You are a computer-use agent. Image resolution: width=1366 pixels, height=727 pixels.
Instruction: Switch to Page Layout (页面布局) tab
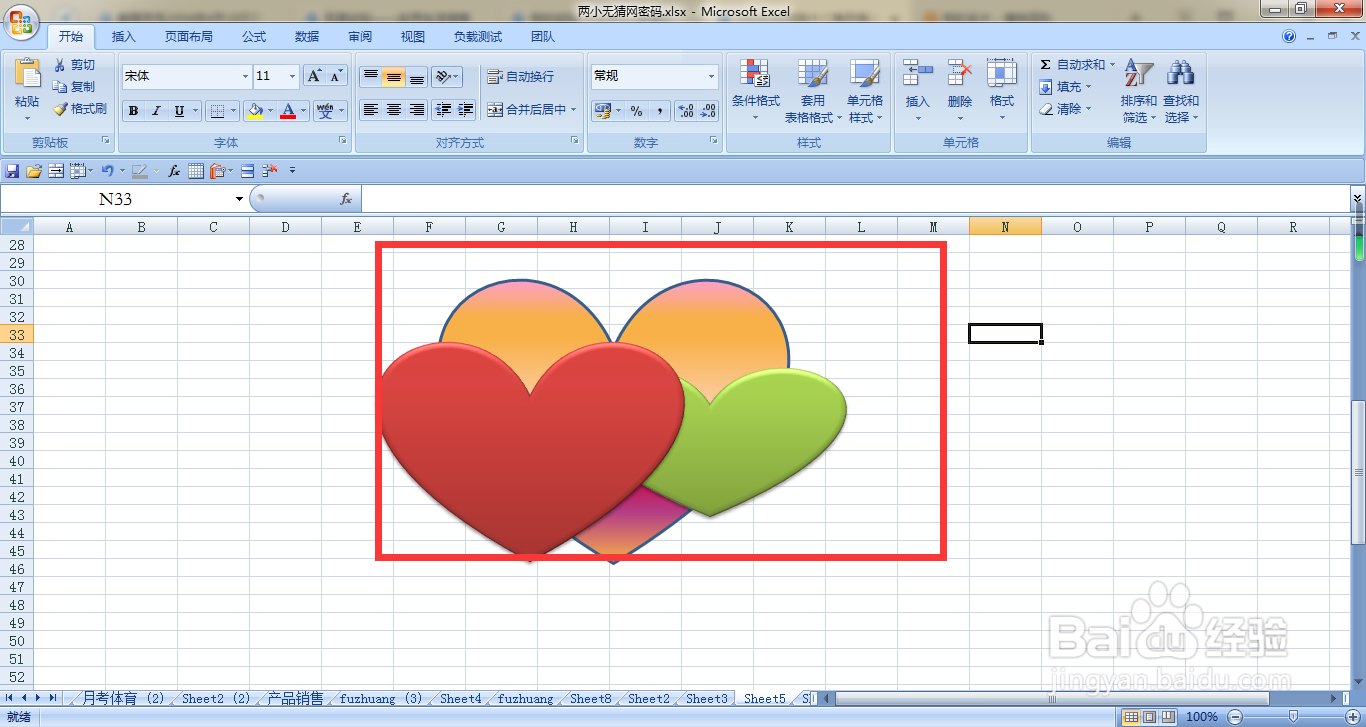click(x=189, y=37)
